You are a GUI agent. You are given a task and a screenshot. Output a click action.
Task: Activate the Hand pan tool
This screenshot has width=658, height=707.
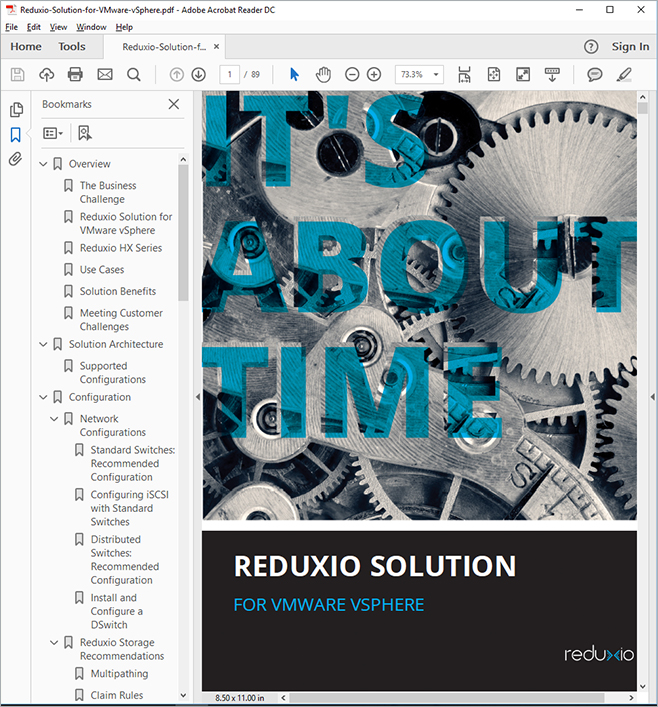tap(323, 74)
